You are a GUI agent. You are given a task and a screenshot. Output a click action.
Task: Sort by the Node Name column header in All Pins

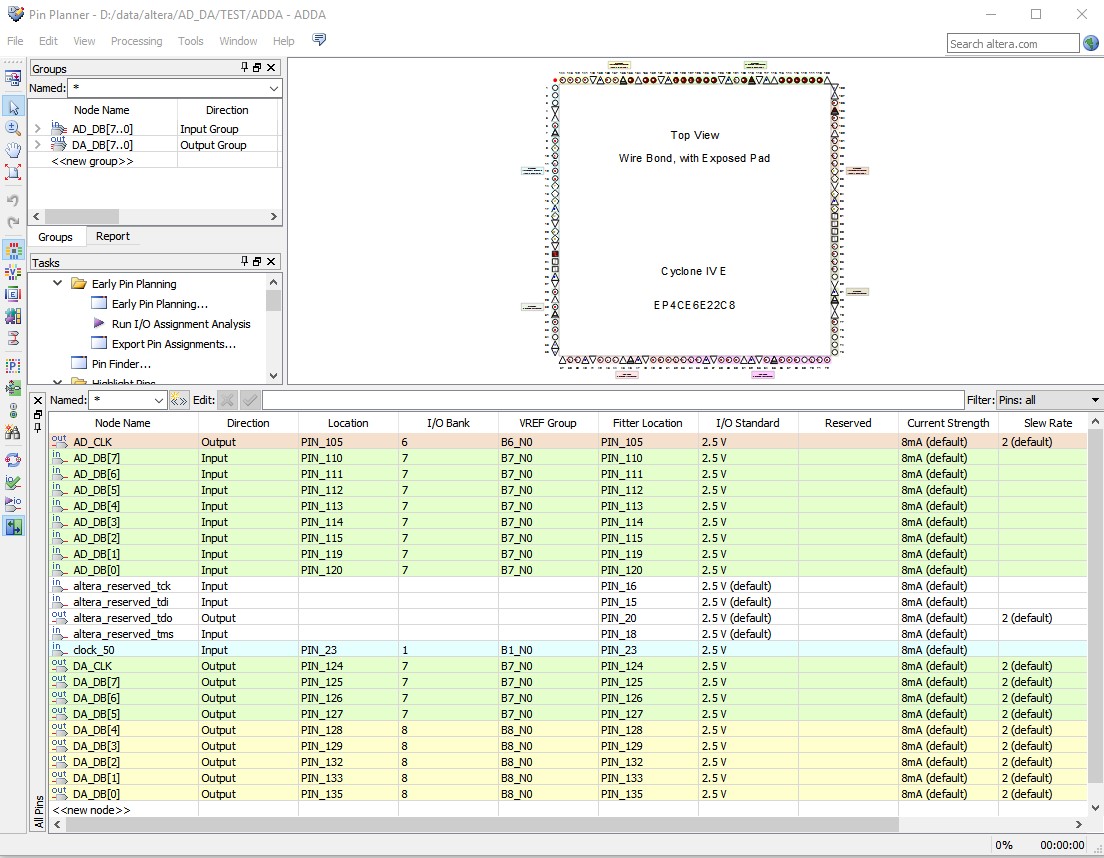click(123, 423)
